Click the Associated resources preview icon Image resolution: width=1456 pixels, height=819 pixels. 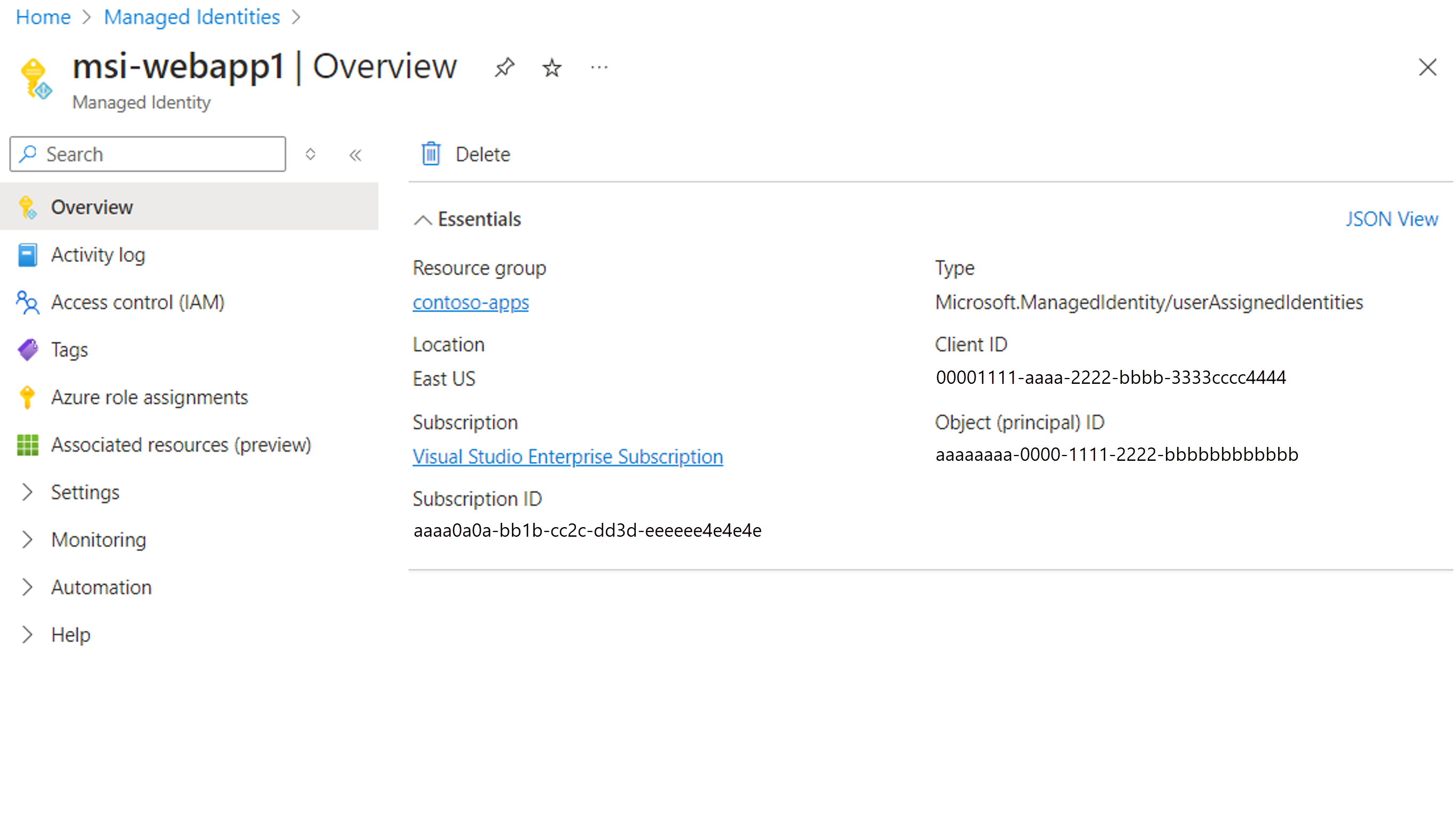27,445
